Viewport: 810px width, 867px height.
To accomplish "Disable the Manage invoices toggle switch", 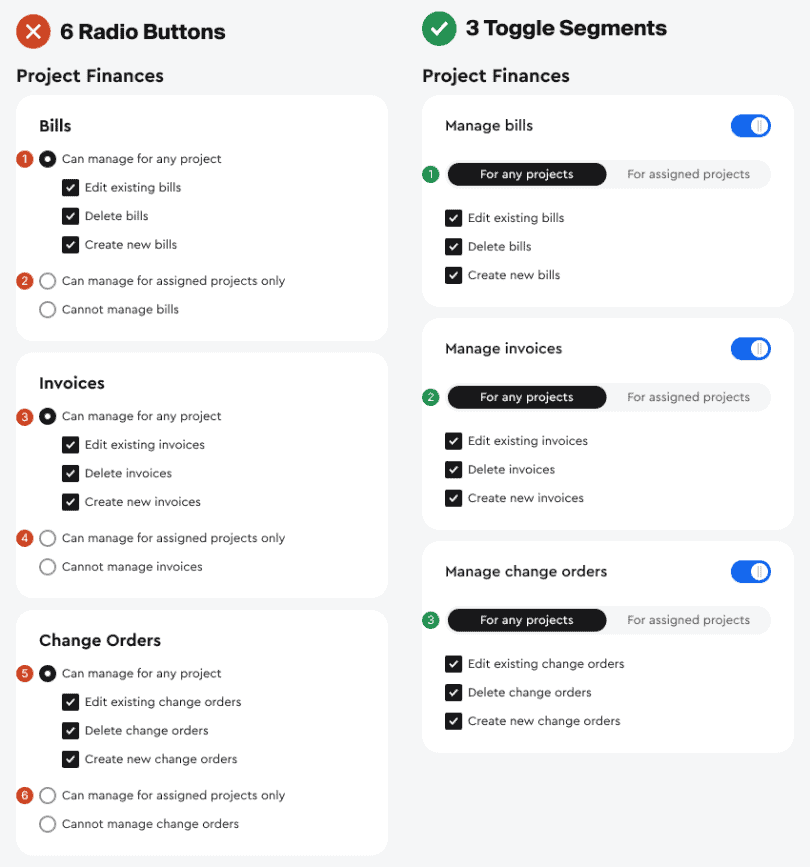I will click(750, 349).
